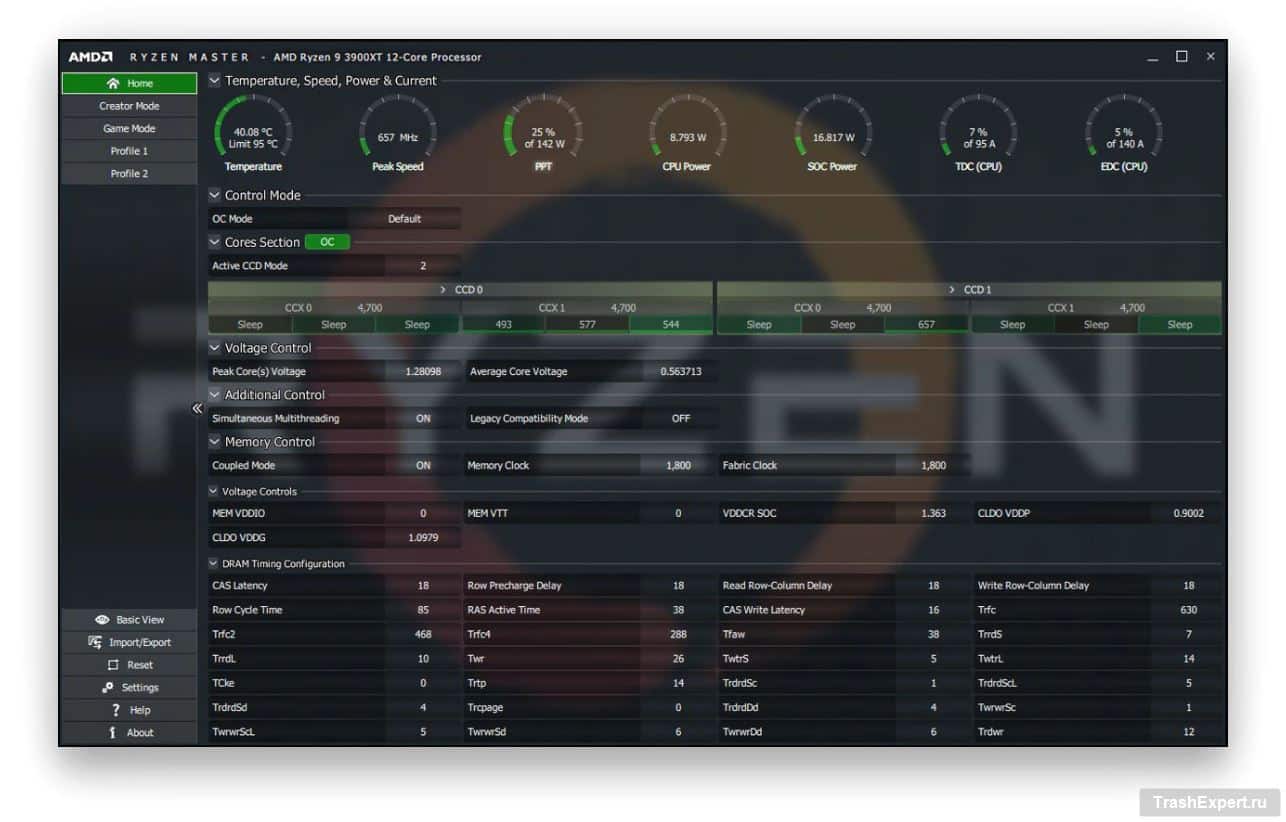Click the TrrdL value 10
The width and height of the screenshot is (1286, 822).
coord(423,659)
